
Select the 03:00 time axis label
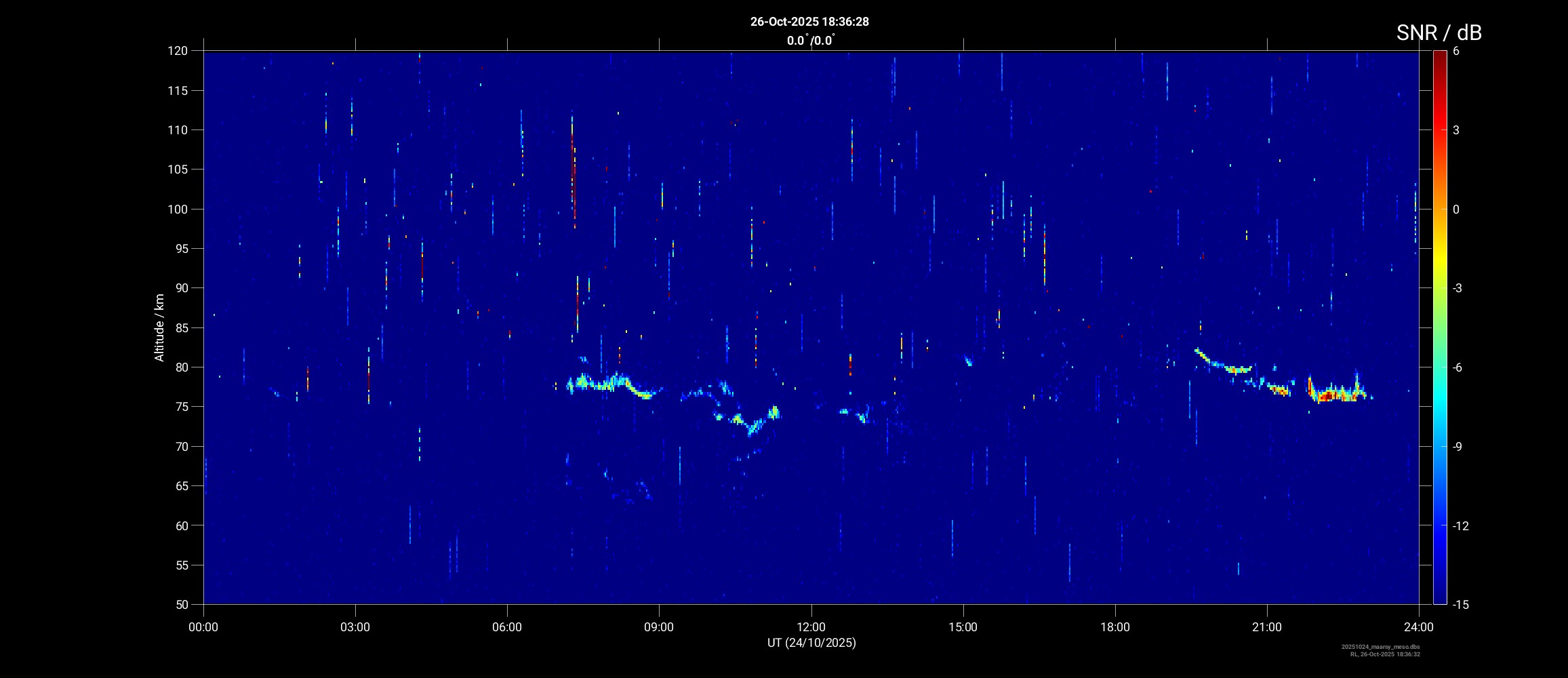(x=355, y=627)
